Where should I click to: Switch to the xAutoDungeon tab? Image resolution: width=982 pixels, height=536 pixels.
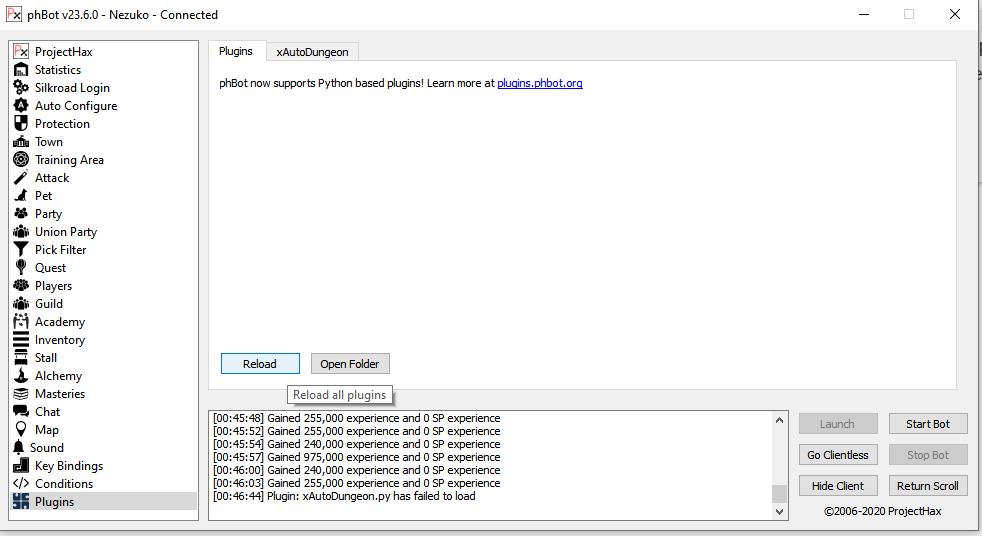[x=311, y=52]
